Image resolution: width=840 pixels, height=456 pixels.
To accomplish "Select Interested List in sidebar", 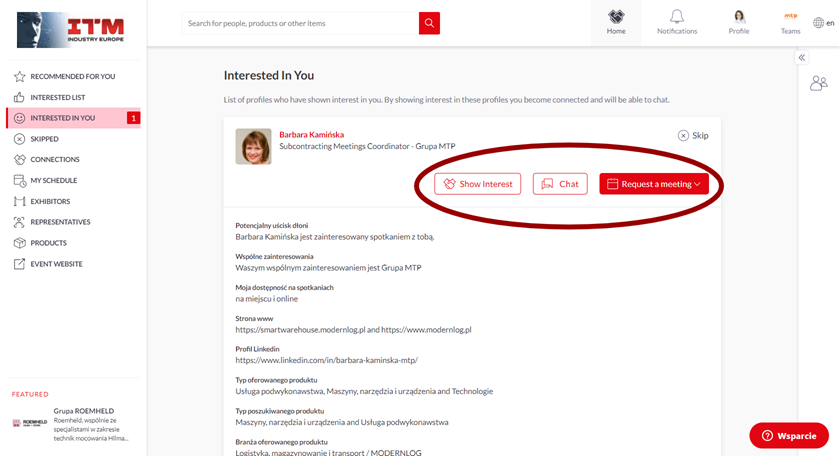I will [x=58, y=97].
